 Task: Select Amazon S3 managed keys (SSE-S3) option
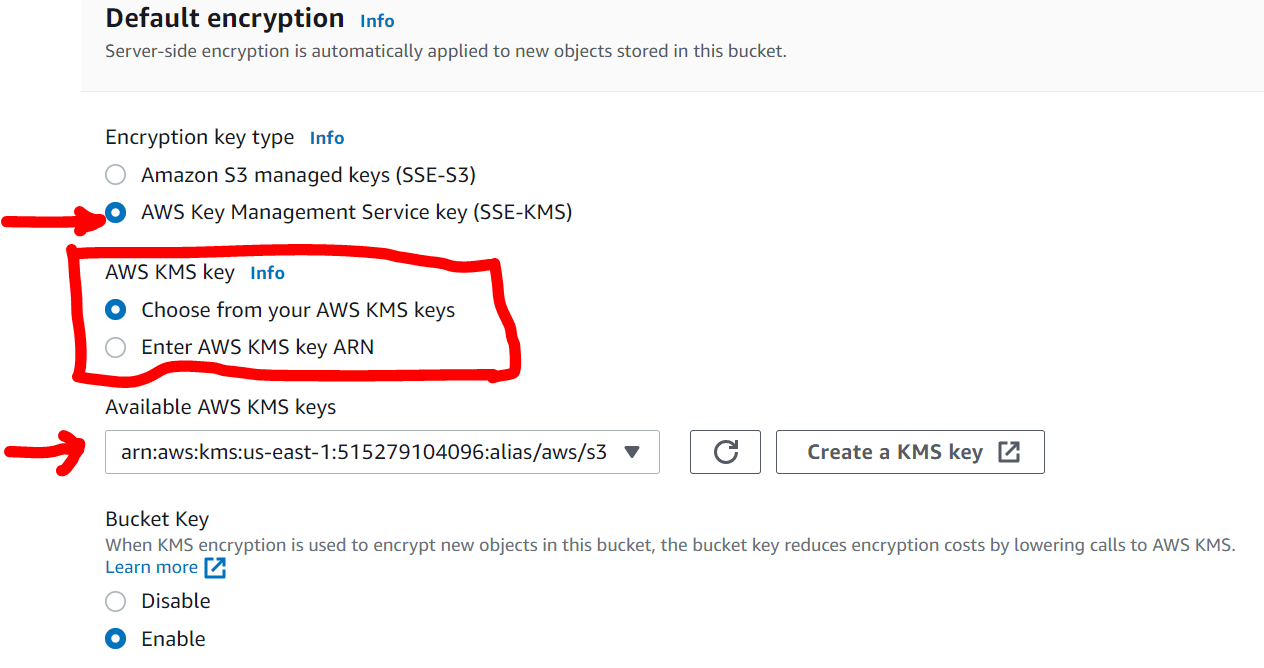point(116,175)
